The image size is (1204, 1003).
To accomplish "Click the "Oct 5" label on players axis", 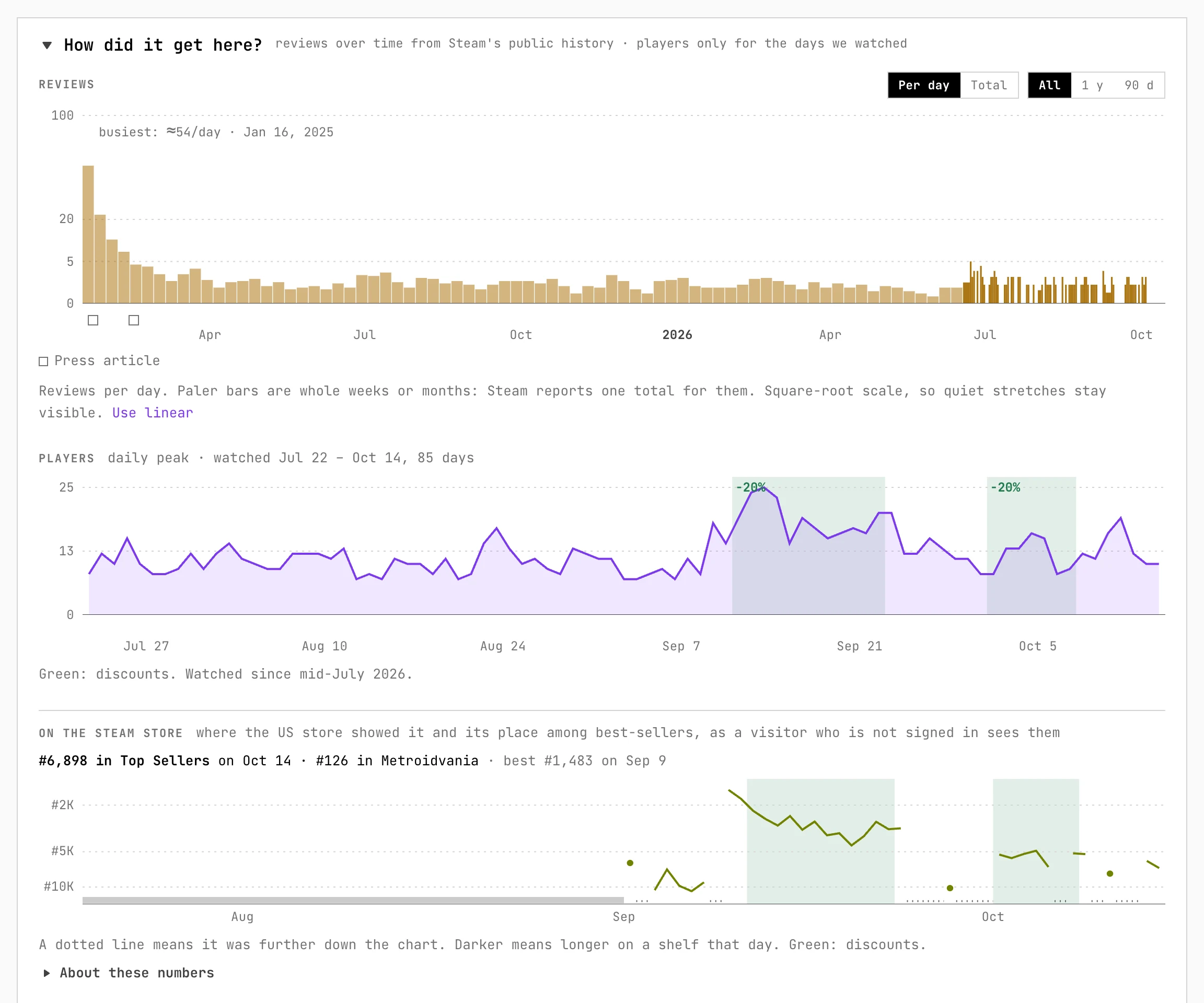I will [1037, 646].
